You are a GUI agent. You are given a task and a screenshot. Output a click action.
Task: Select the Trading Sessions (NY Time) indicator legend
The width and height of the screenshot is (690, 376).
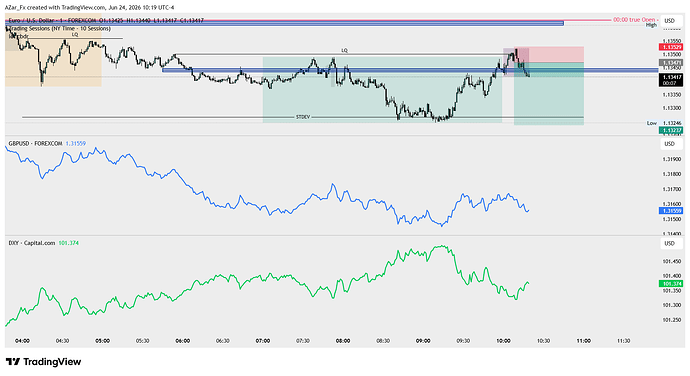tap(59, 29)
